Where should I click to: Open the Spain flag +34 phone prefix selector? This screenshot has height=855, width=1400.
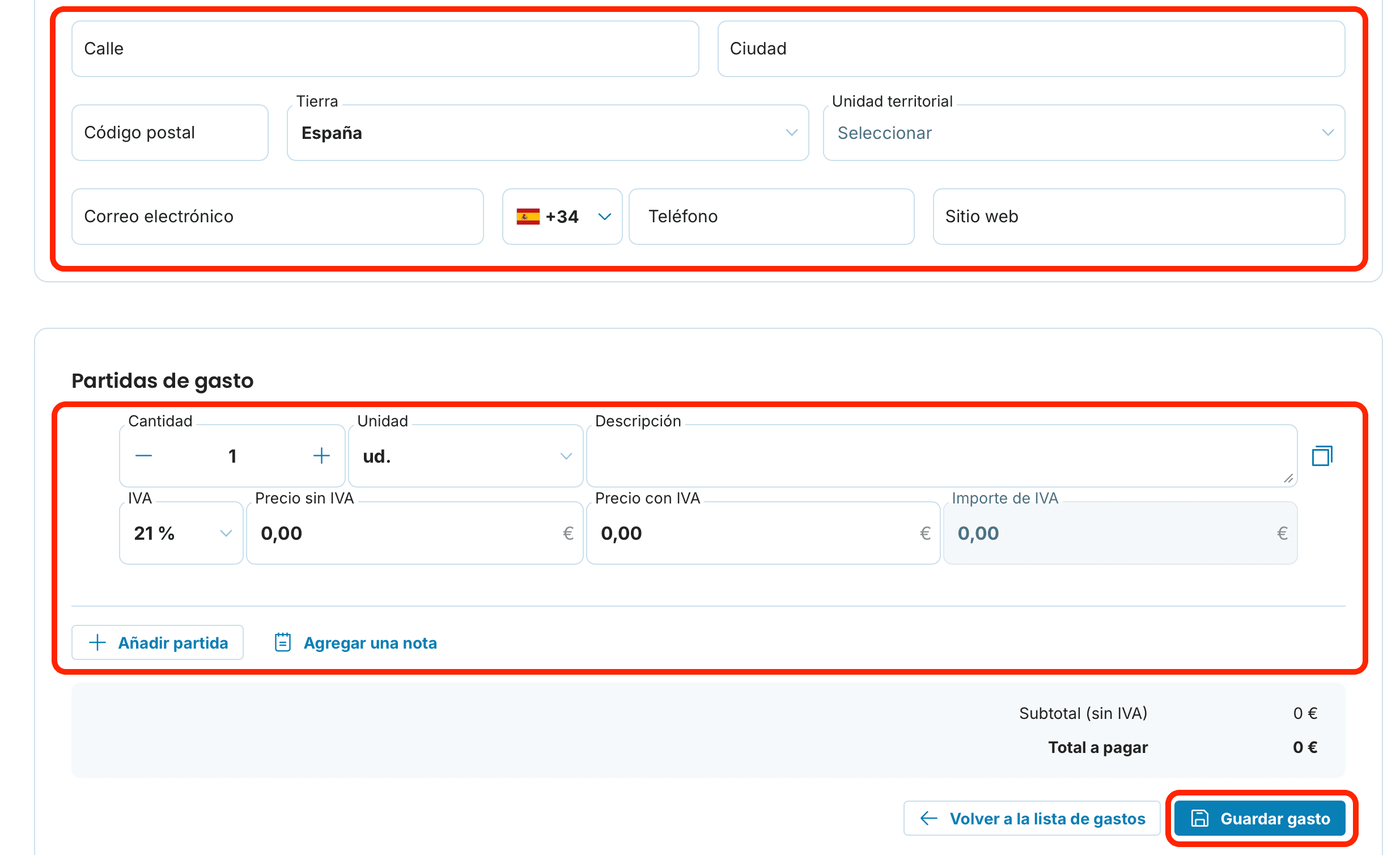[562, 217]
